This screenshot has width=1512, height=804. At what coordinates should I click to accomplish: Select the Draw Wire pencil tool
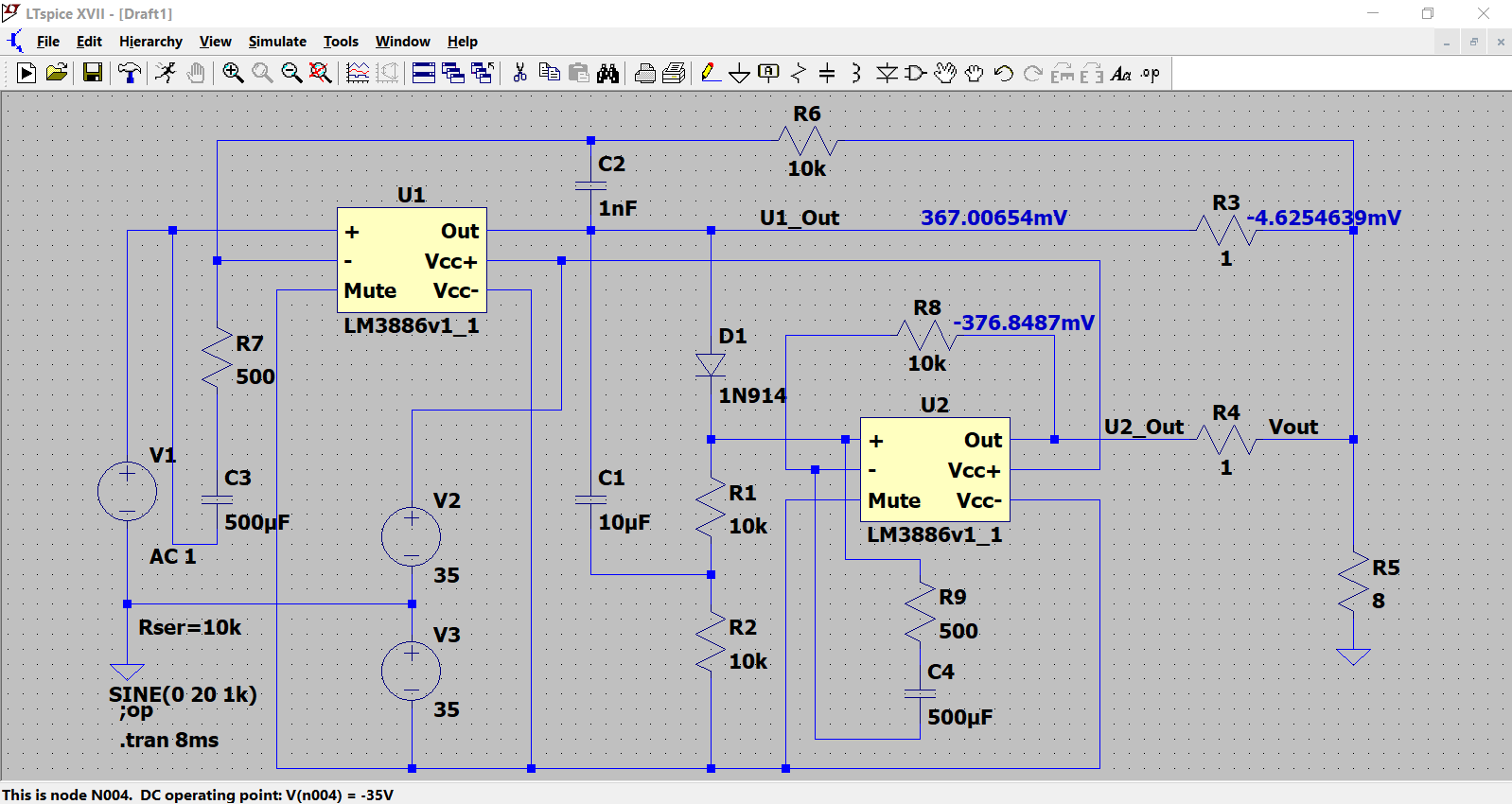tap(711, 73)
